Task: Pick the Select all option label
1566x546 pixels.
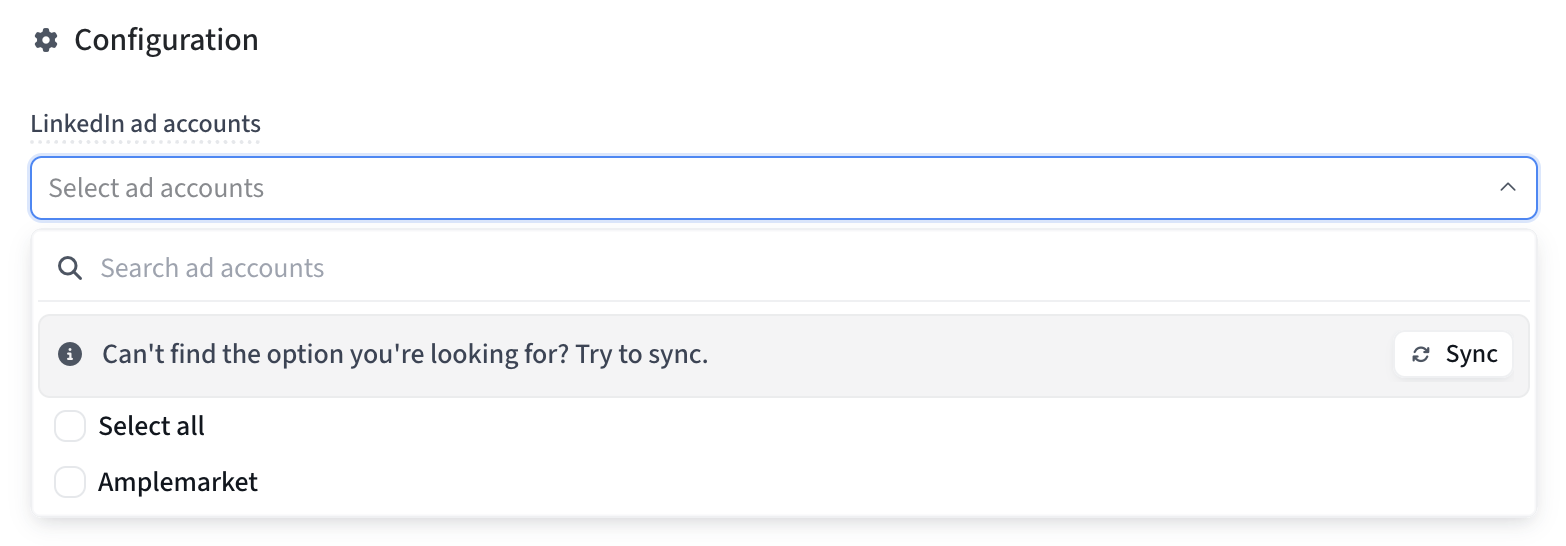Action: coord(151,427)
